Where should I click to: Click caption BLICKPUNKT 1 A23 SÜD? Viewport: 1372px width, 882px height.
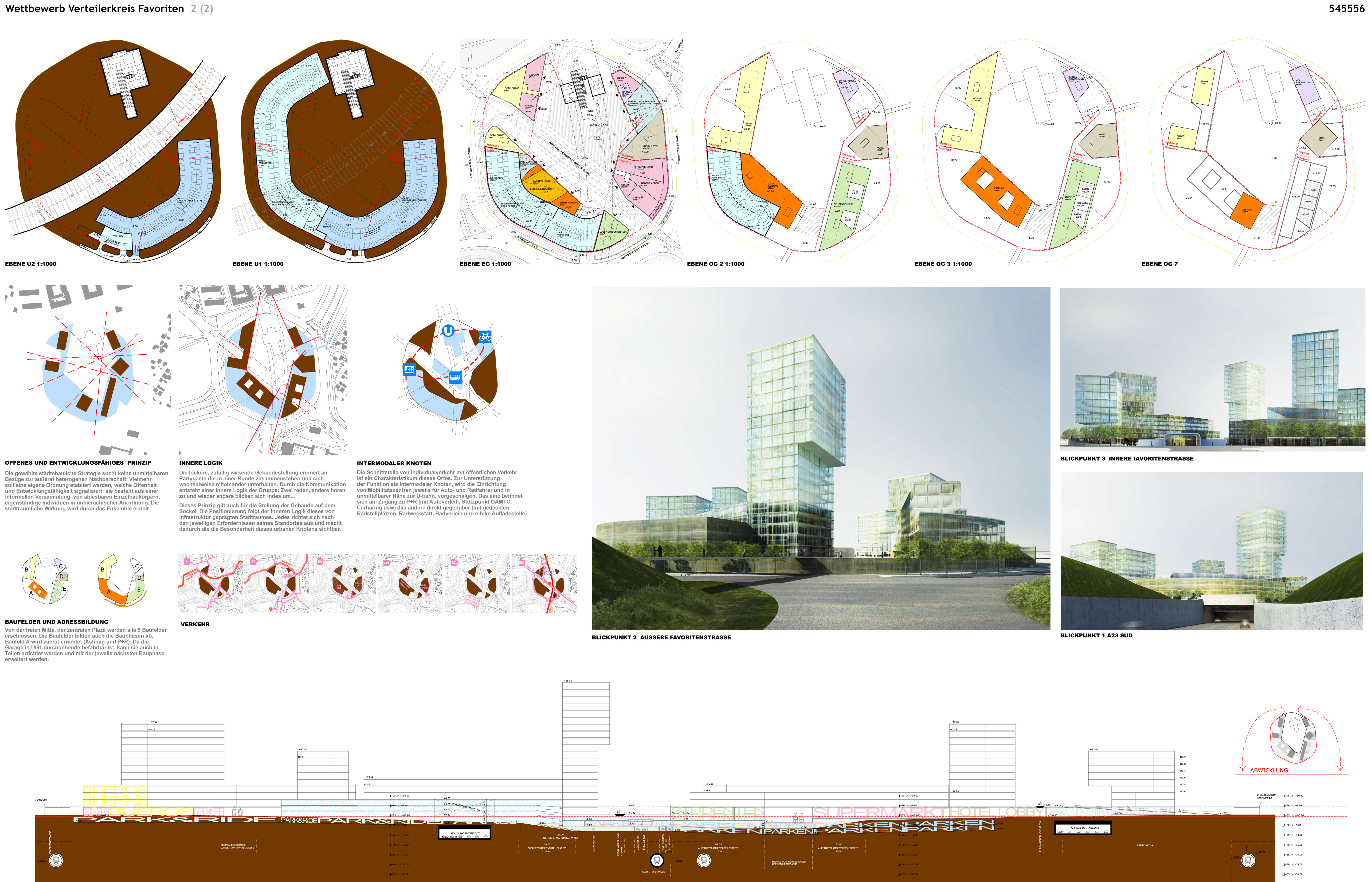tap(1097, 635)
